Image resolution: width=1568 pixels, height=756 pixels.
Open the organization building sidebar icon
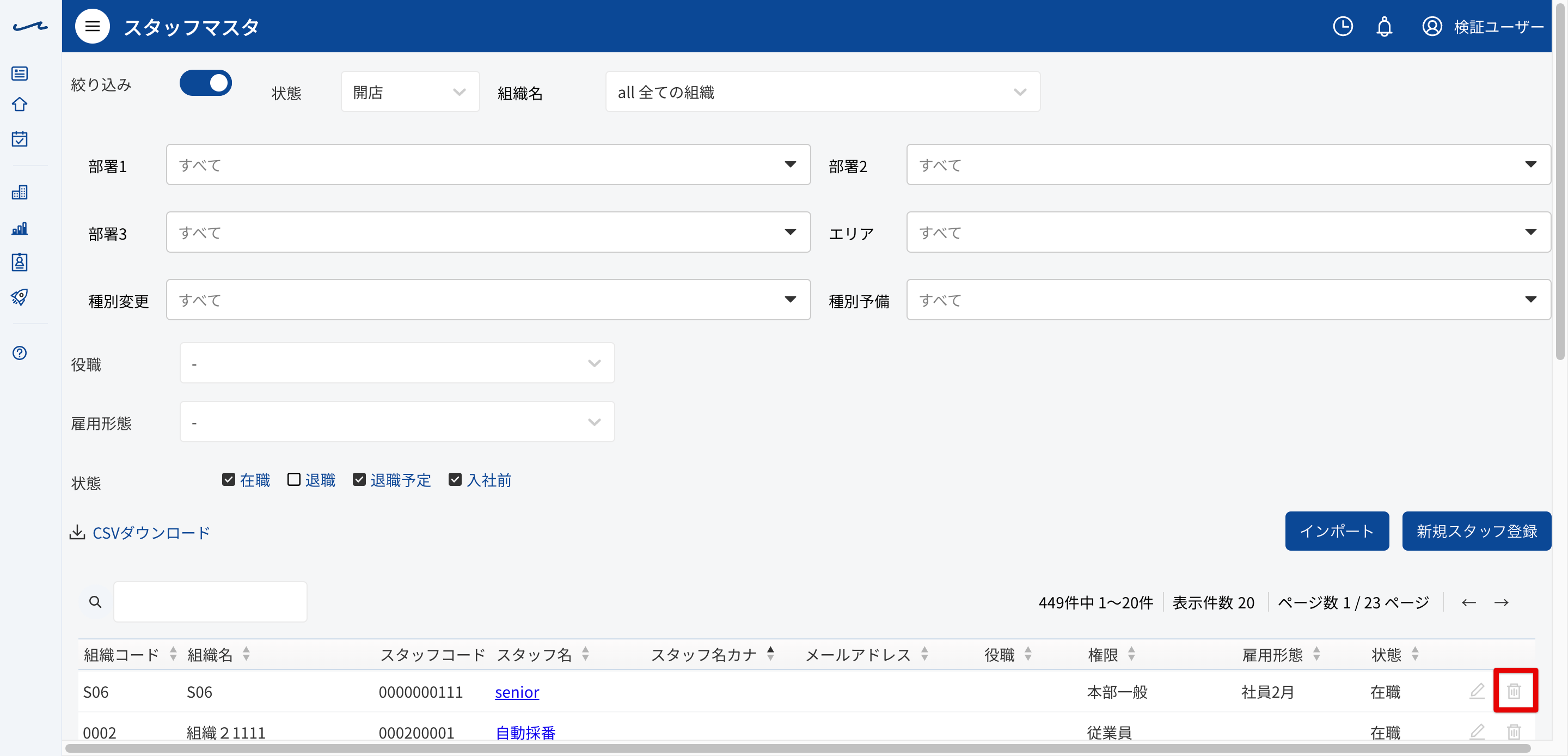pos(20,192)
